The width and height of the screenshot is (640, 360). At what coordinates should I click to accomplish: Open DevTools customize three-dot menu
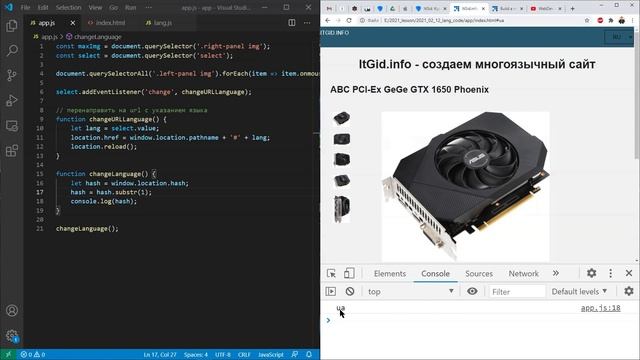(x=611, y=273)
